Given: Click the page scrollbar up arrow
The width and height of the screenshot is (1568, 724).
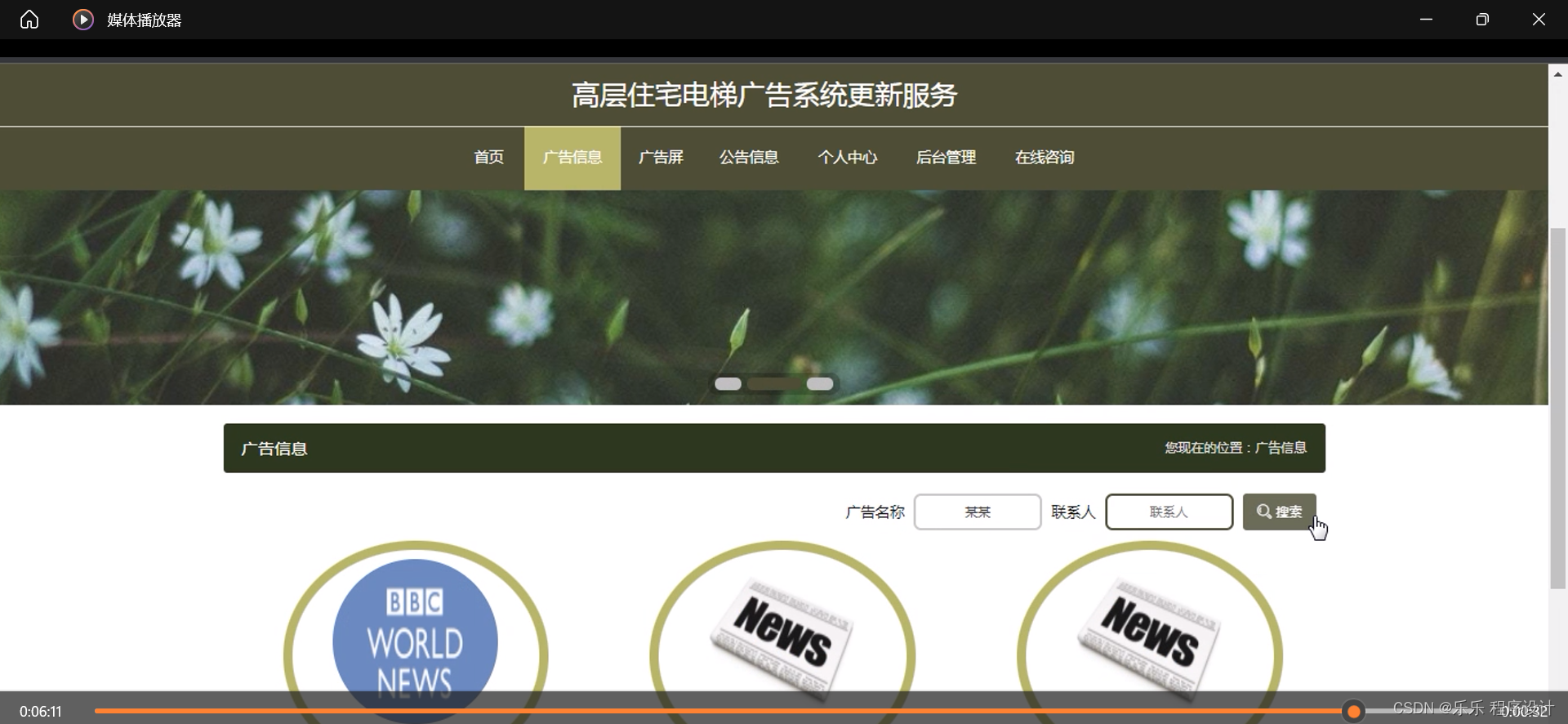Looking at the screenshot, I should click(1558, 74).
